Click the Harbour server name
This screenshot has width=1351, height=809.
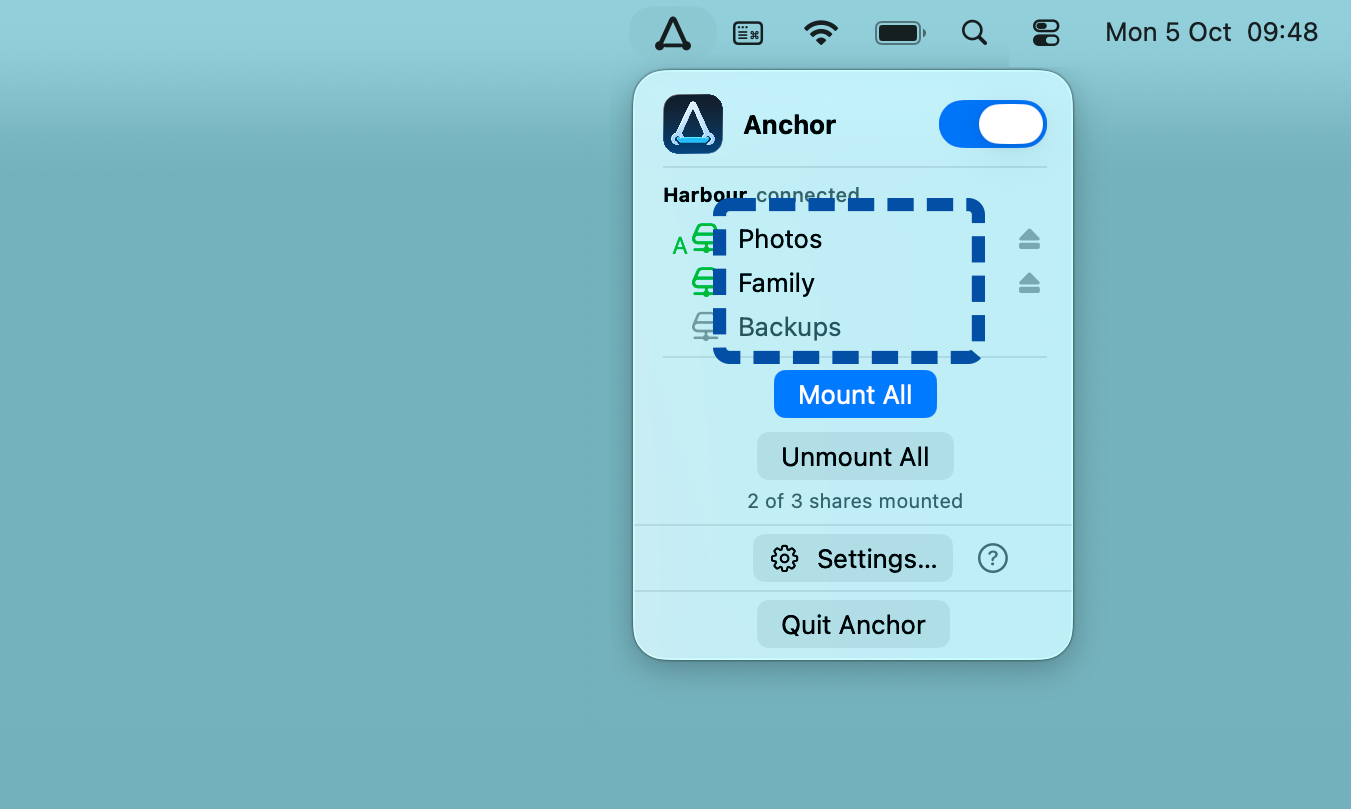tap(705, 195)
